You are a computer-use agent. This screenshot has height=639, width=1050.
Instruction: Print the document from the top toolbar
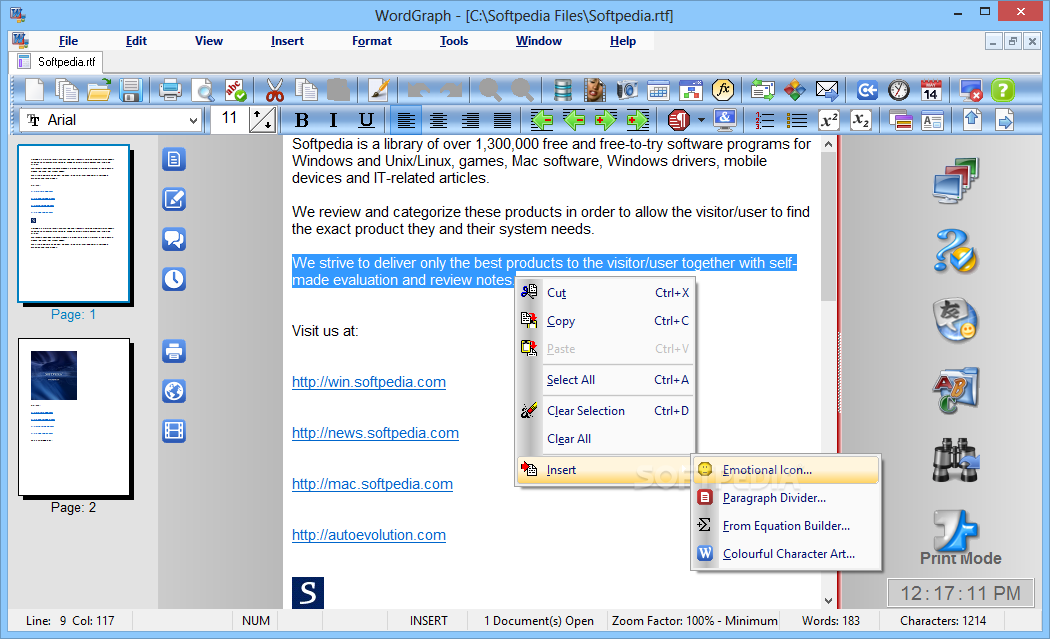click(170, 90)
